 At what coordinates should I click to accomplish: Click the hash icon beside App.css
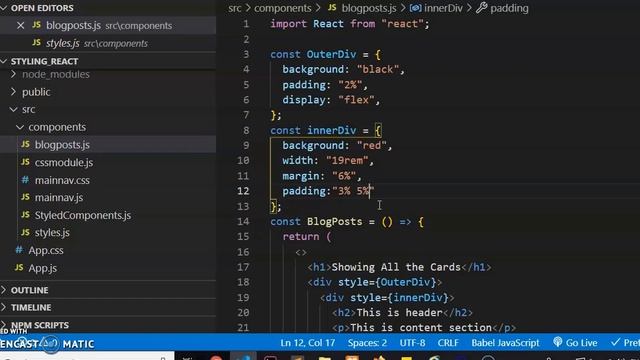(19, 250)
